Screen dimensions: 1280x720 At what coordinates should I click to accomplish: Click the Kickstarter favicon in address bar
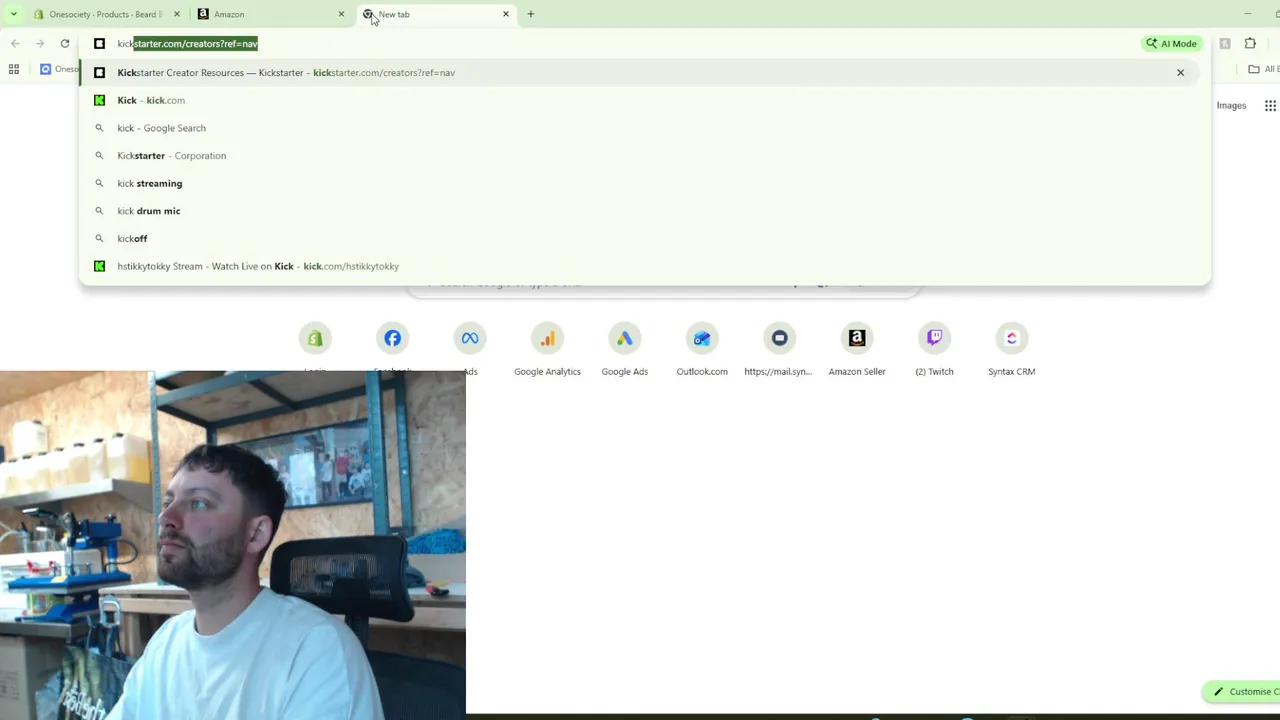(99, 44)
